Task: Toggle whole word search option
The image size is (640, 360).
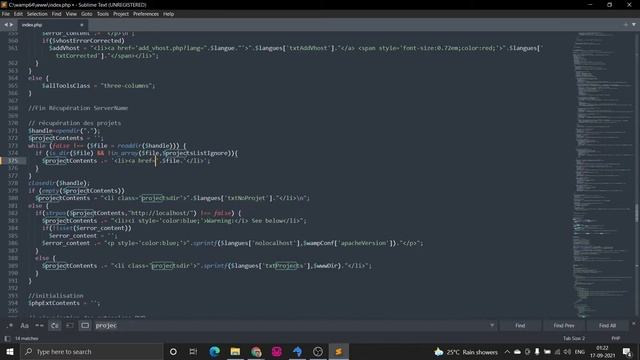Action: coord(39,325)
